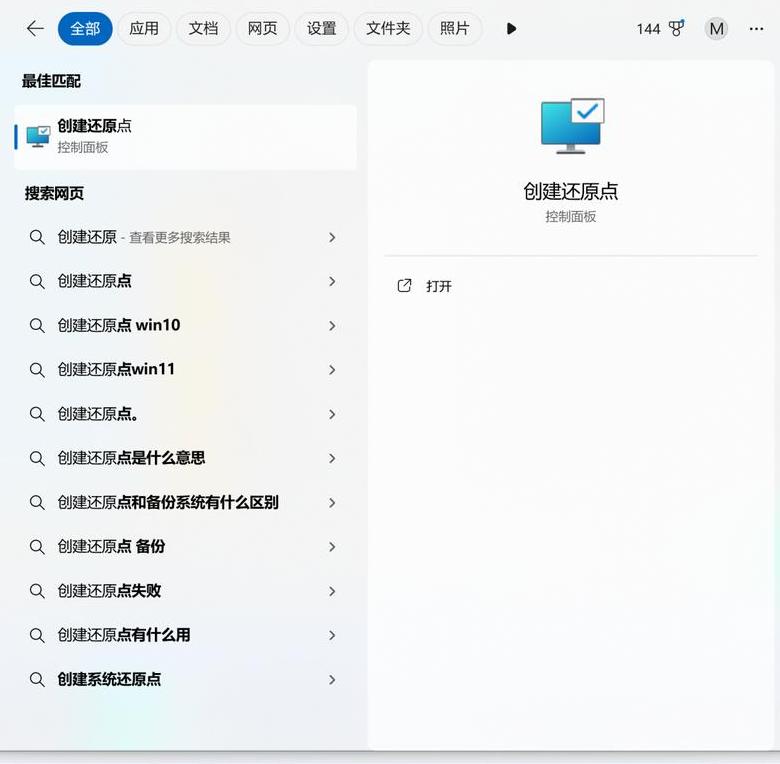Switch to the 照片 filter tab
The image size is (780, 764).
[455, 29]
